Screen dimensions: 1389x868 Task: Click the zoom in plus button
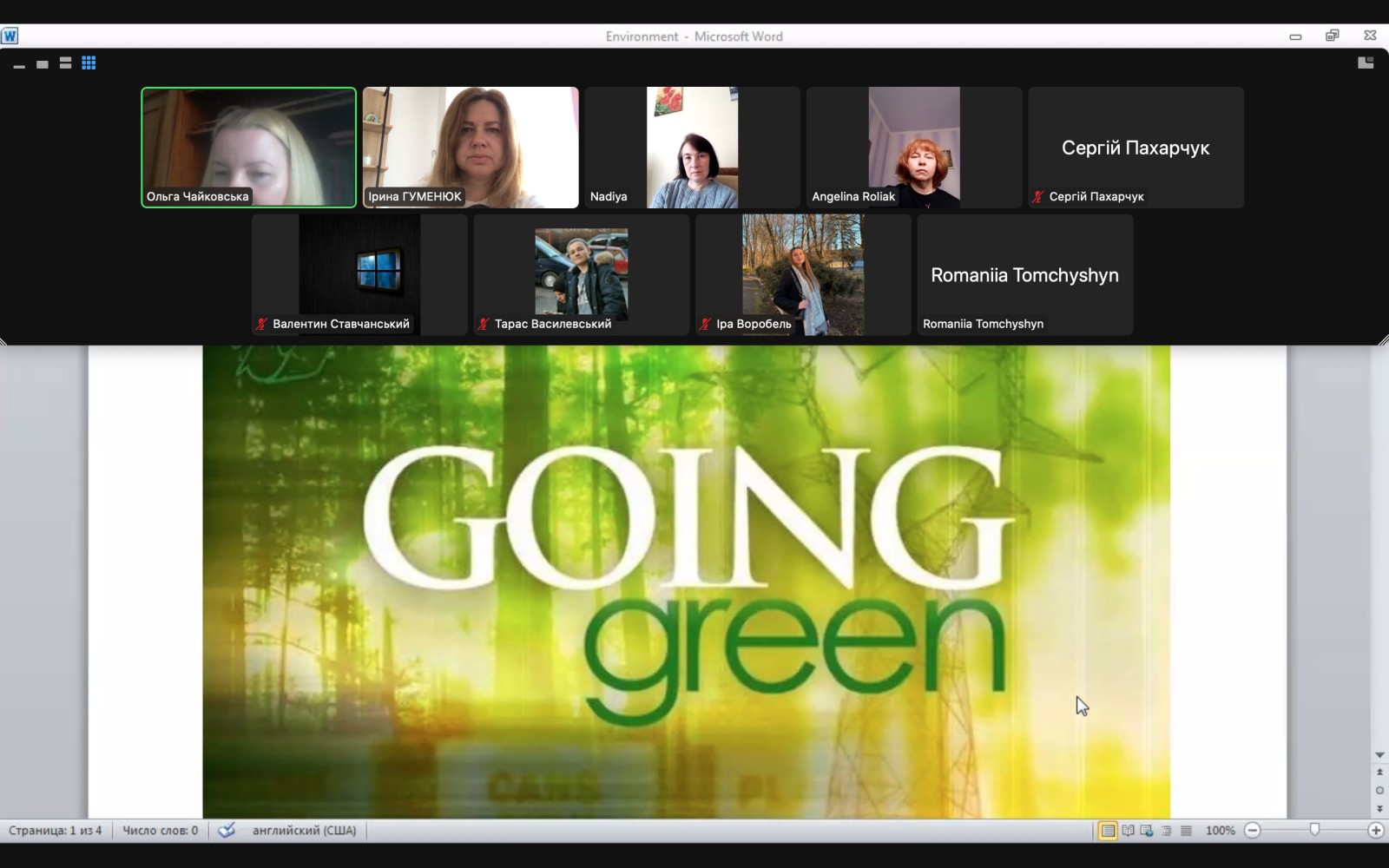(1376, 831)
